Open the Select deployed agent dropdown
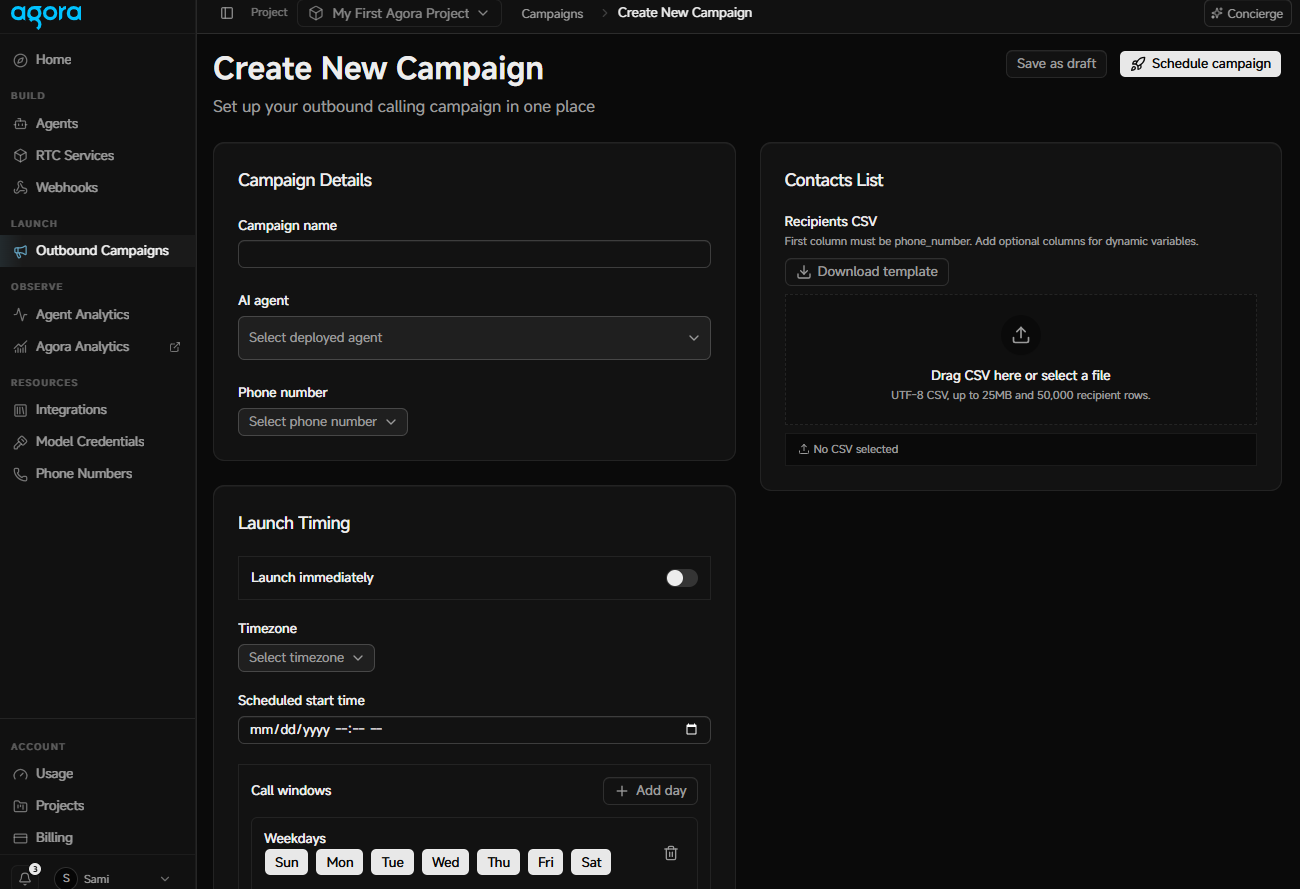 pyautogui.click(x=474, y=338)
